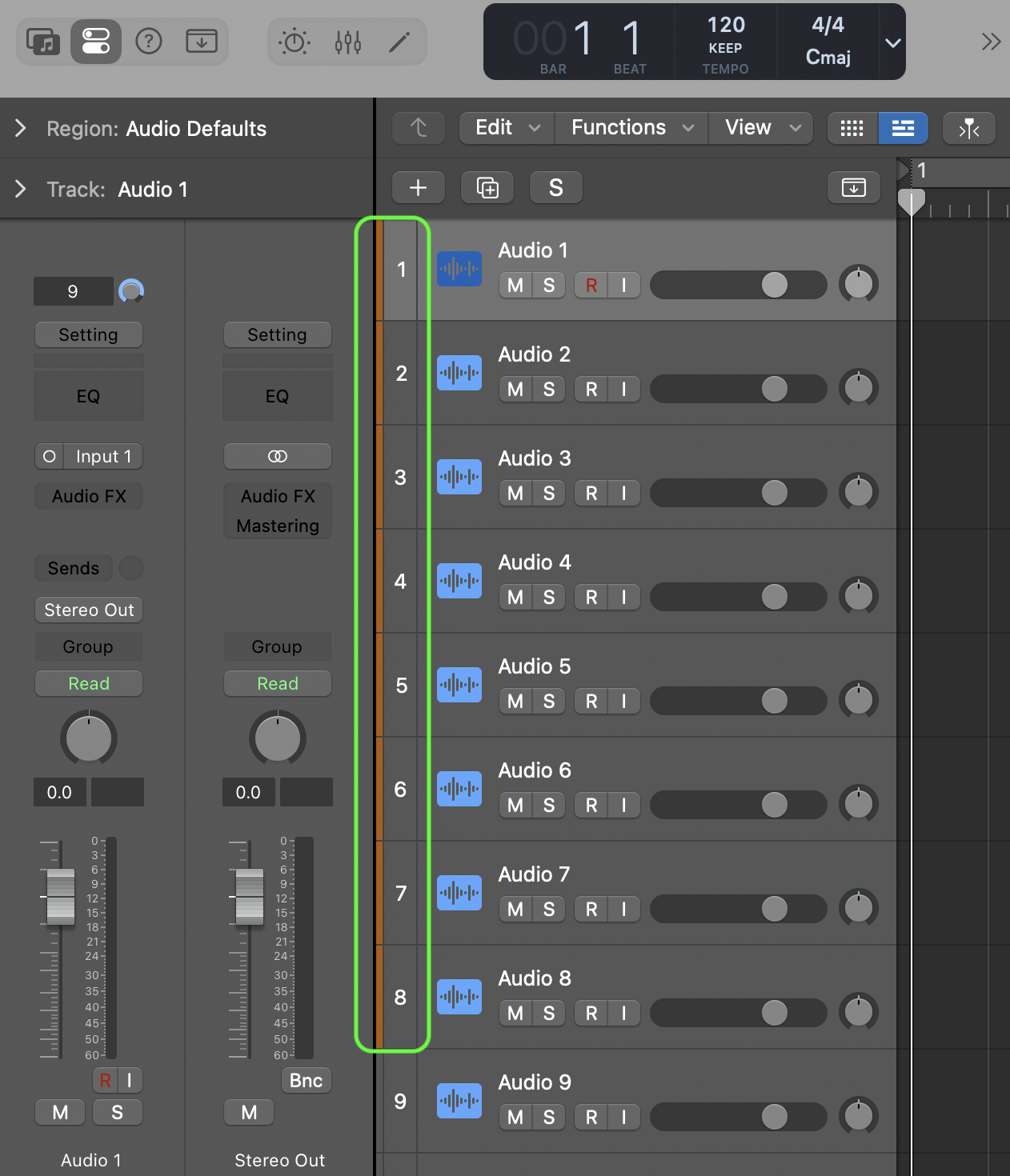The width and height of the screenshot is (1010, 1176).
Task: Enable input monitoring on Audio 4
Action: tap(624, 598)
